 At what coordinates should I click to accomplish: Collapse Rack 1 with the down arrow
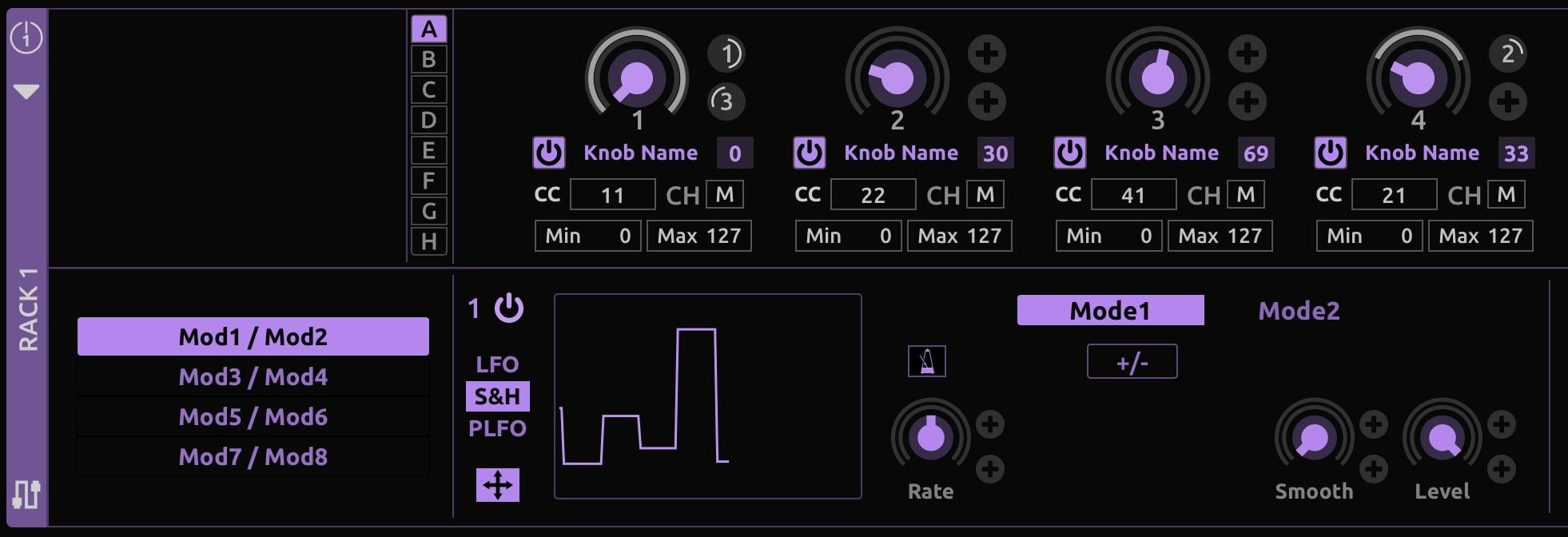(x=26, y=92)
